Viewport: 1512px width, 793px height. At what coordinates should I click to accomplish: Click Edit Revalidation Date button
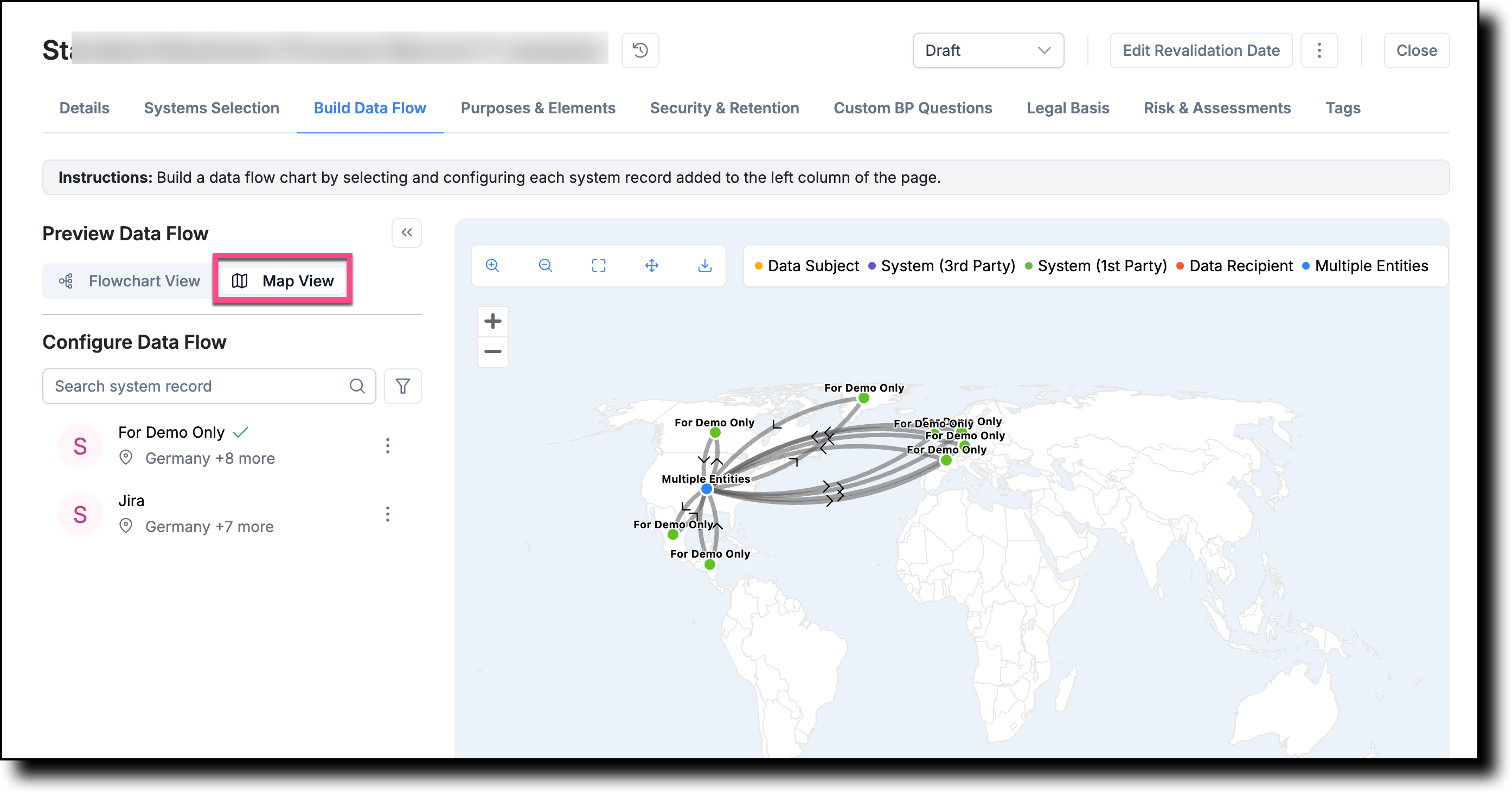1200,50
